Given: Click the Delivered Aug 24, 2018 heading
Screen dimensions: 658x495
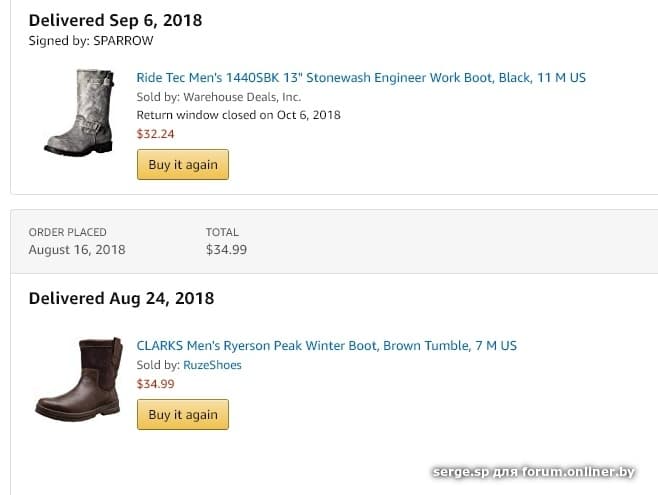Looking at the screenshot, I should click(121, 298).
